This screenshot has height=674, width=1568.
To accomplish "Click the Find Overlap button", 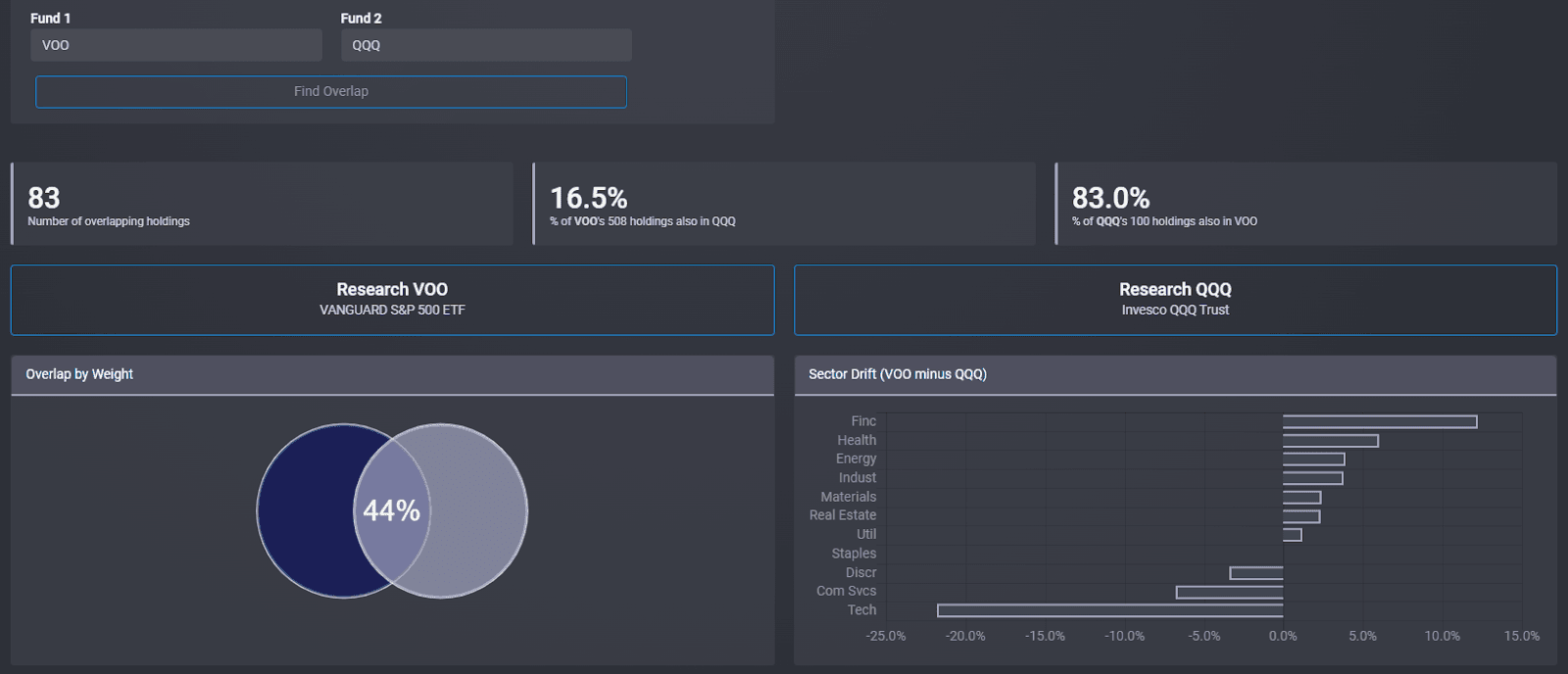I will tap(331, 91).
